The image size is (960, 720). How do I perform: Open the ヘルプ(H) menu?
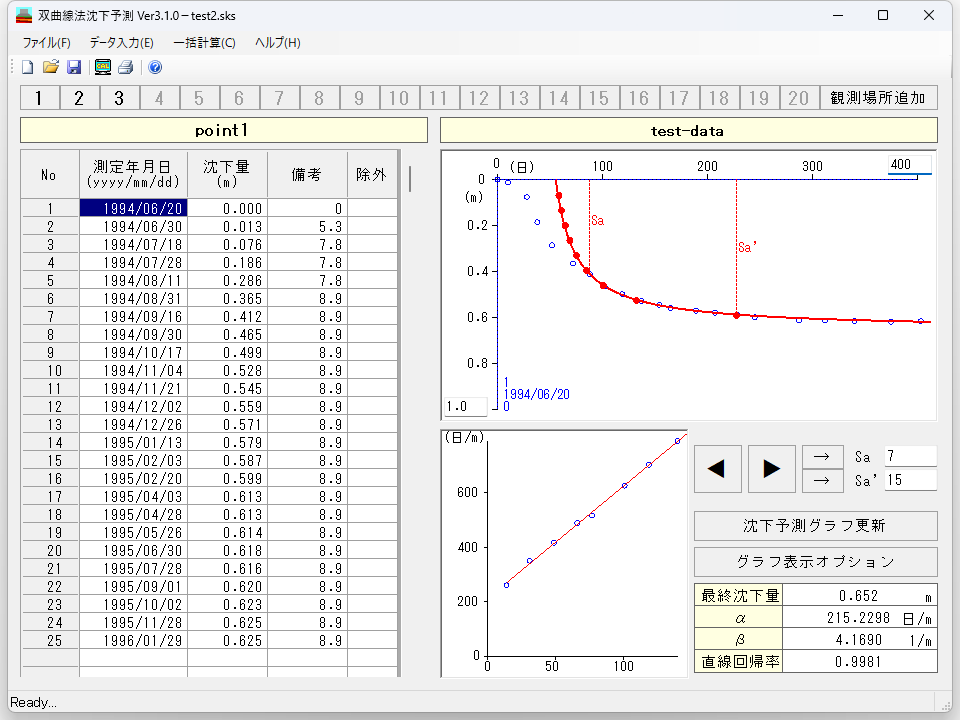pyautogui.click(x=277, y=43)
